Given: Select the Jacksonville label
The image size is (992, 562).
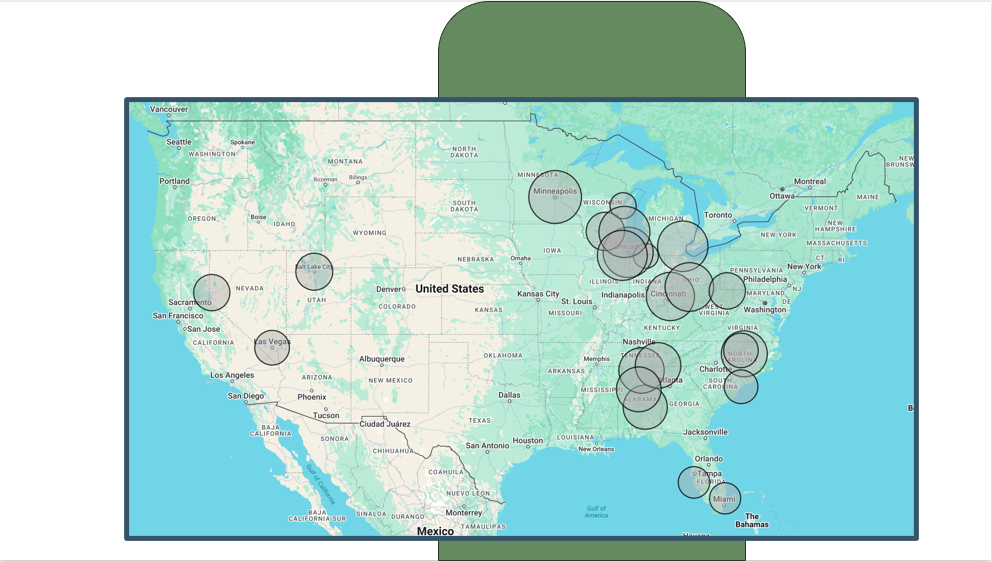Looking at the screenshot, I should tap(705, 432).
